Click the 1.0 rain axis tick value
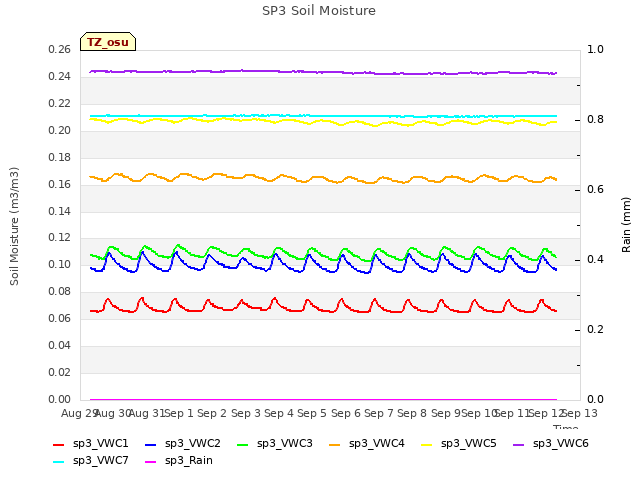Image resolution: width=640 pixels, height=480 pixels. click(x=595, y=50)
